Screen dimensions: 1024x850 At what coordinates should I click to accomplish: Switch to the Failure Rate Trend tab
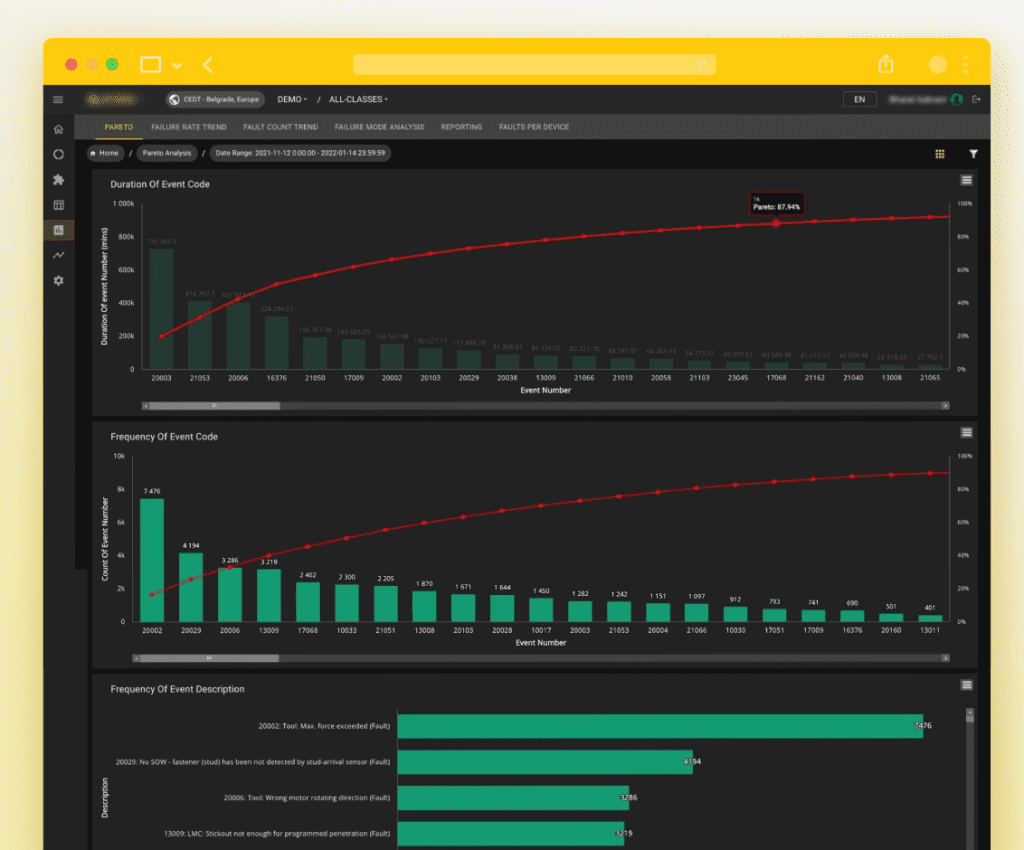click(188, 127)
